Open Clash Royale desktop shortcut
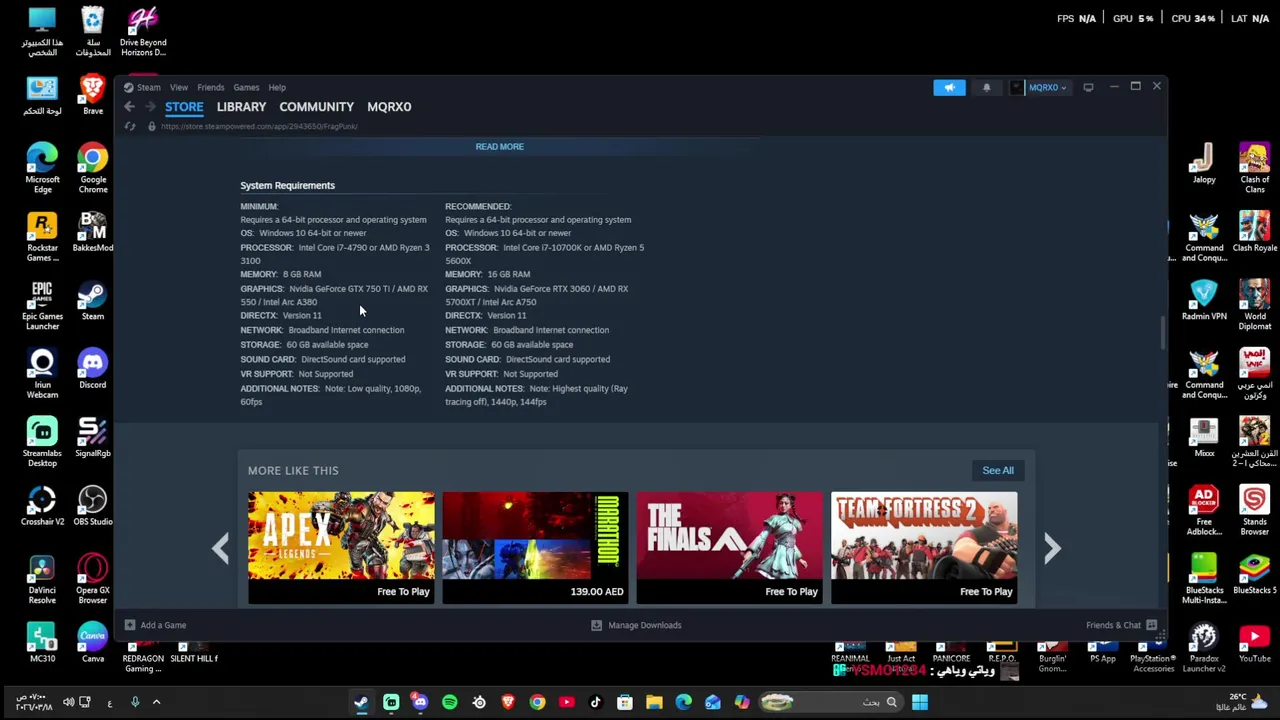The width and height of the screenshot is (1280, 720). click(x=1254, y=232)
